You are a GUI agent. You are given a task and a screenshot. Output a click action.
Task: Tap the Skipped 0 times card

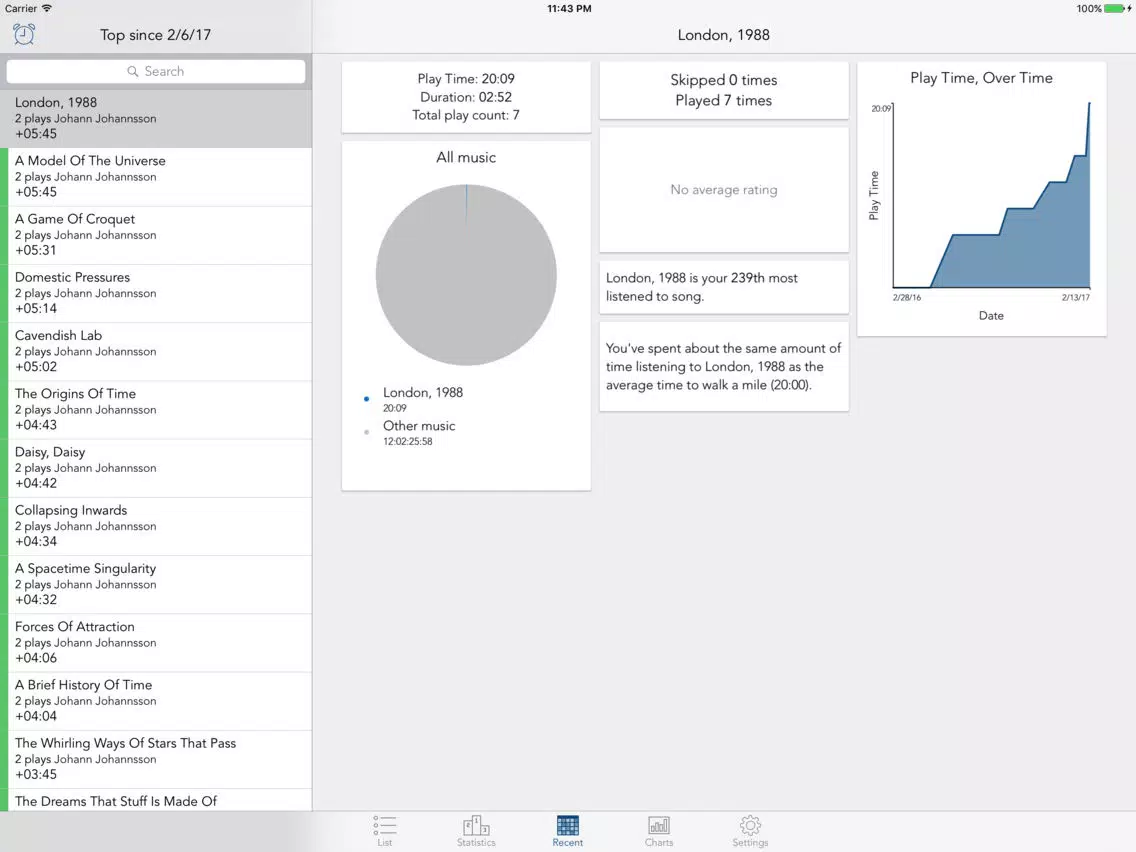(724, 91)
